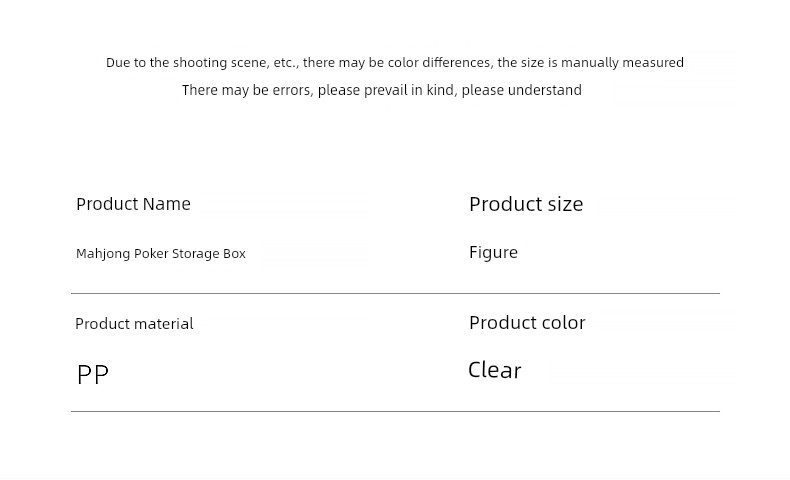Click the divider below Mahjong Poker Storage Box
The height and width of the screenshot is (480, 790).
click(395, 293)
